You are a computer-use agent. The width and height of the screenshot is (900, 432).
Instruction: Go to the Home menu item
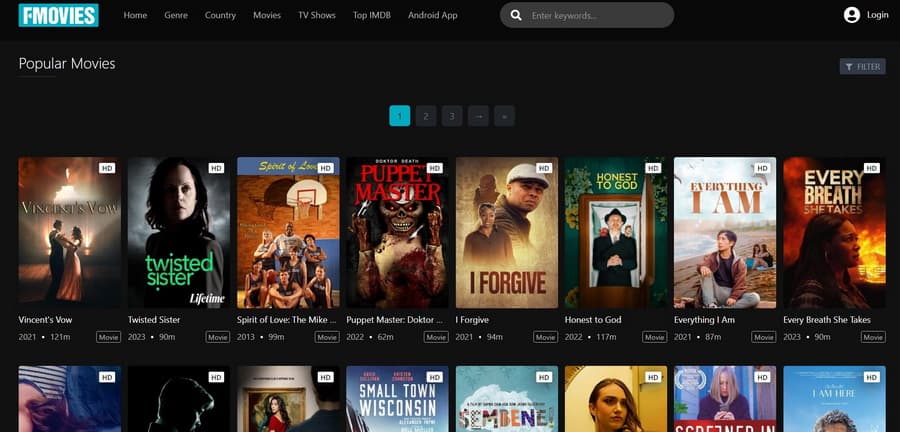135,15
